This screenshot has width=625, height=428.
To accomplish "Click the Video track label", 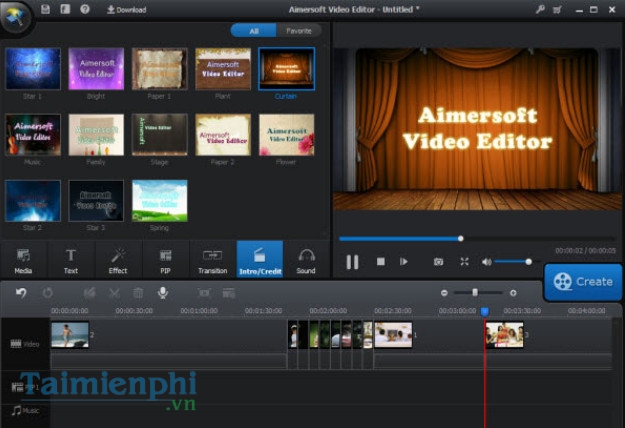I will coord(25,344).
